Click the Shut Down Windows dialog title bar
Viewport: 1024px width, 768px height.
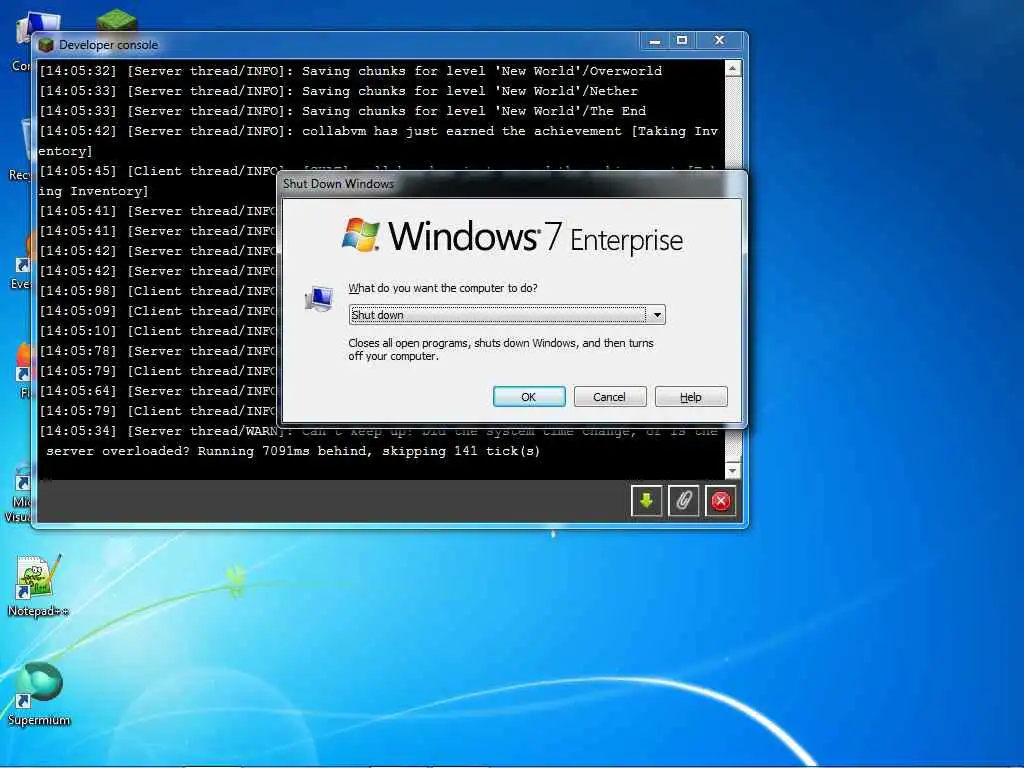tap(511, 184)
